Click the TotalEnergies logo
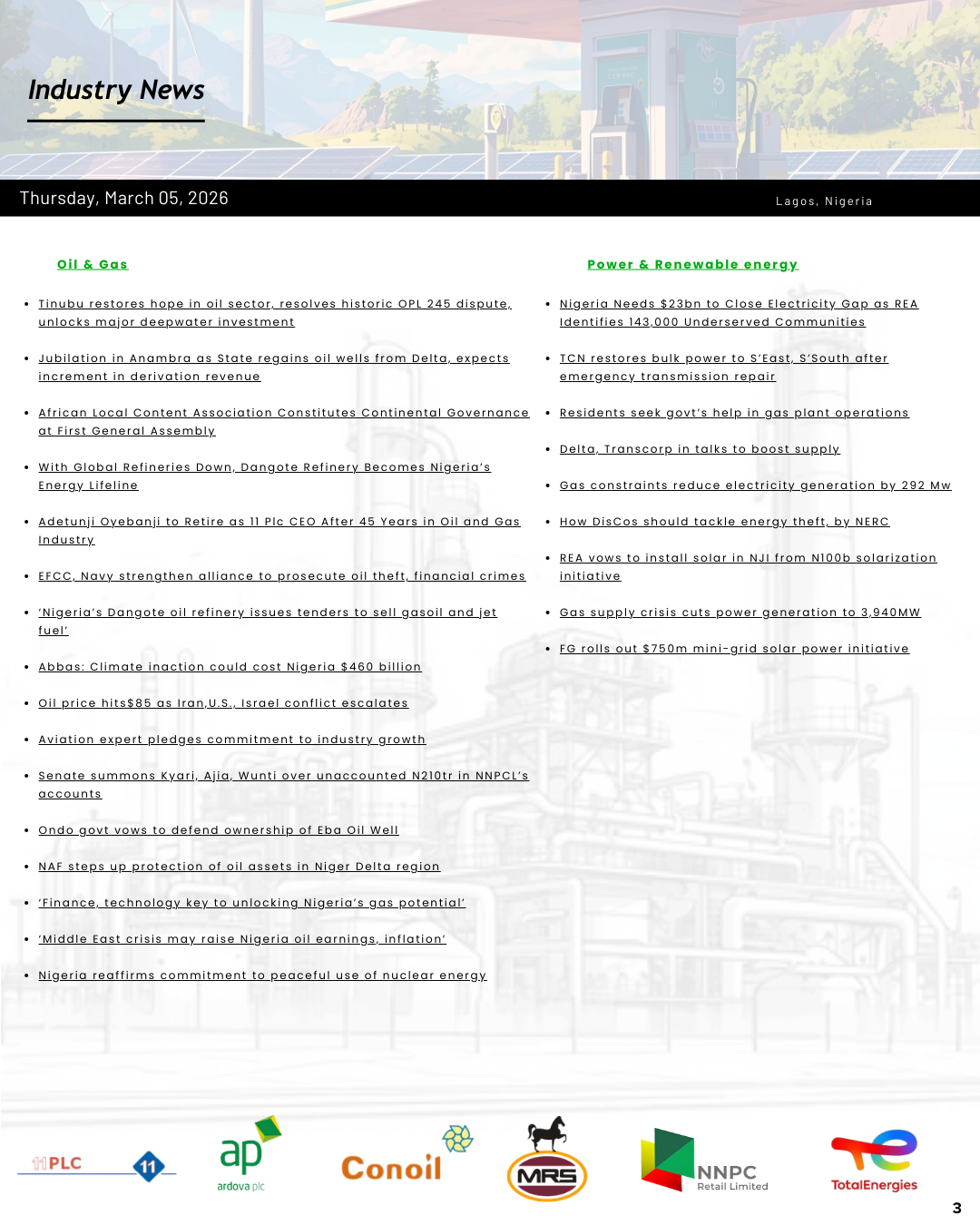Viewport: 980px width, 1225px height. (x=874, y=1161)
